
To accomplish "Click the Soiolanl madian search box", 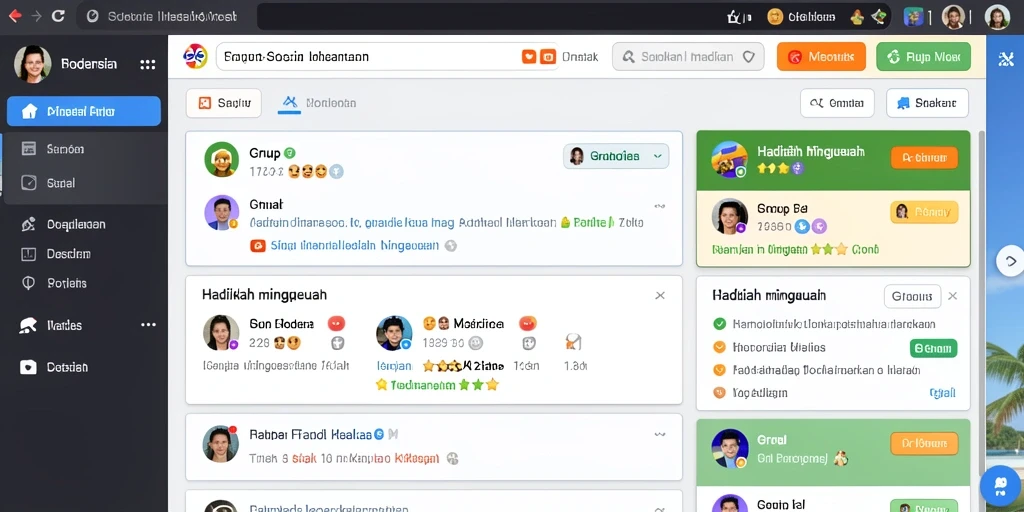I will [688, 57].
